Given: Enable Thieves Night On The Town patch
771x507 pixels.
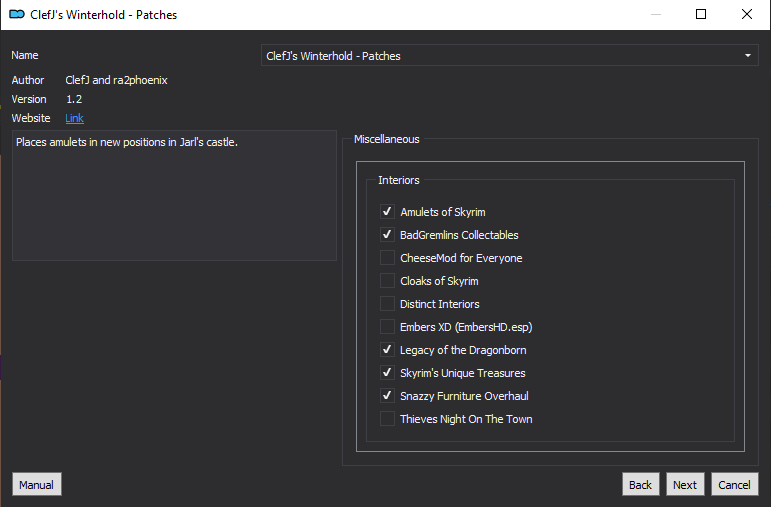Looking at the screenshot, I should 387,419.
